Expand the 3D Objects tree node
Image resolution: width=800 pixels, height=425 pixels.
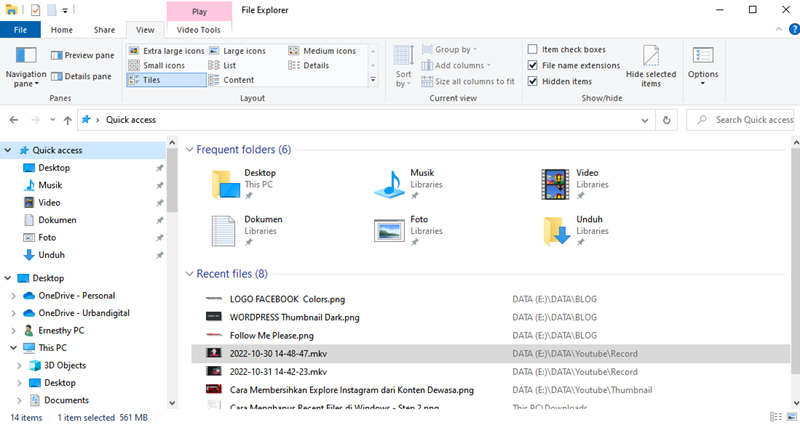(21, 365)
